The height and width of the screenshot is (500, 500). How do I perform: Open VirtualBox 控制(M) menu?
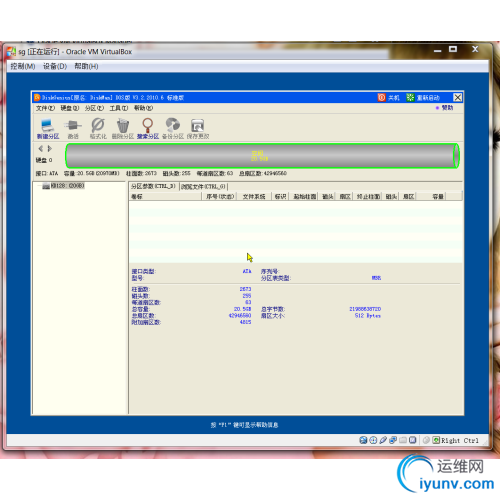click(x=23, y=66)
